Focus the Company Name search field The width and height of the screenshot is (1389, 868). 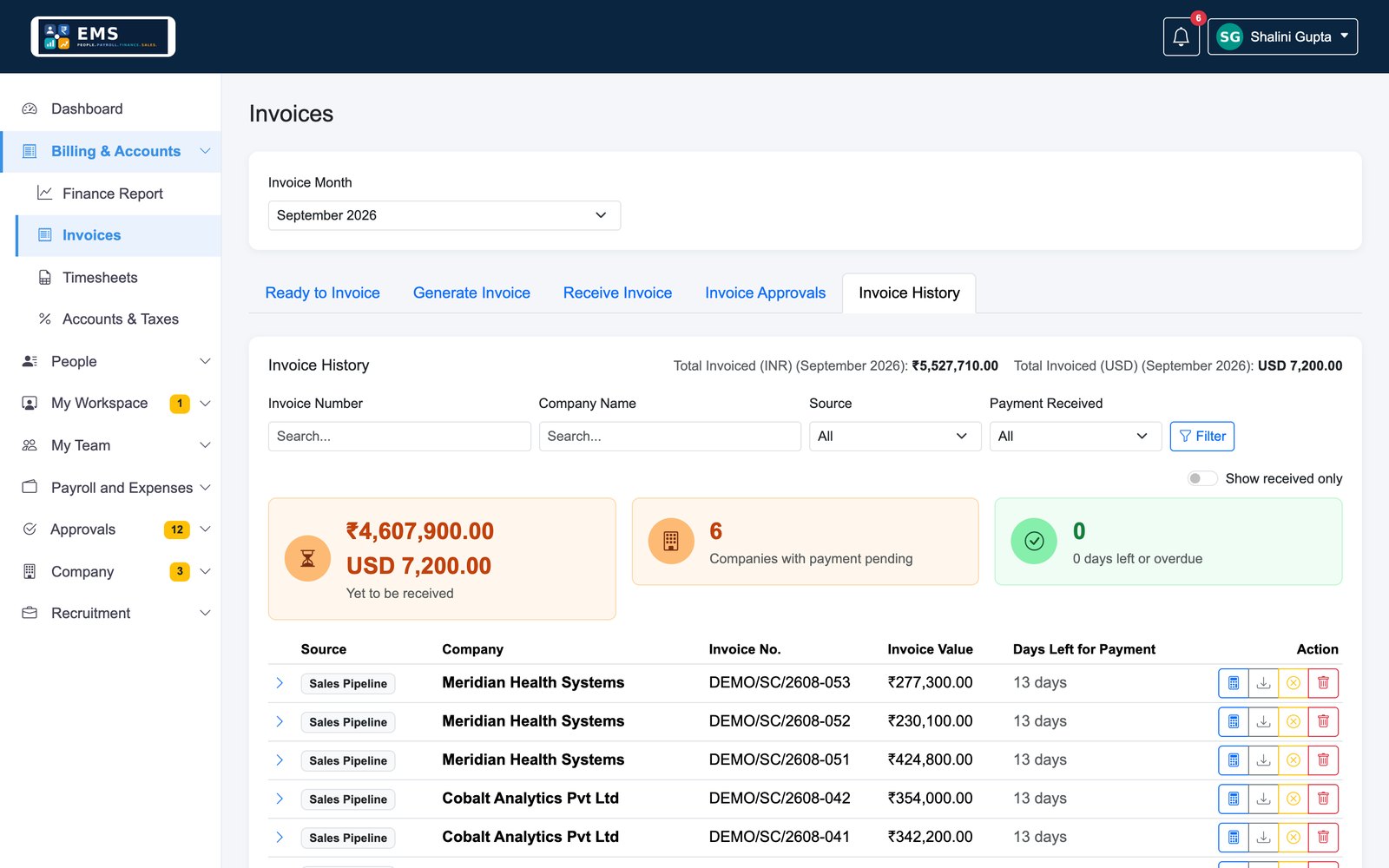tap(669, 437)
